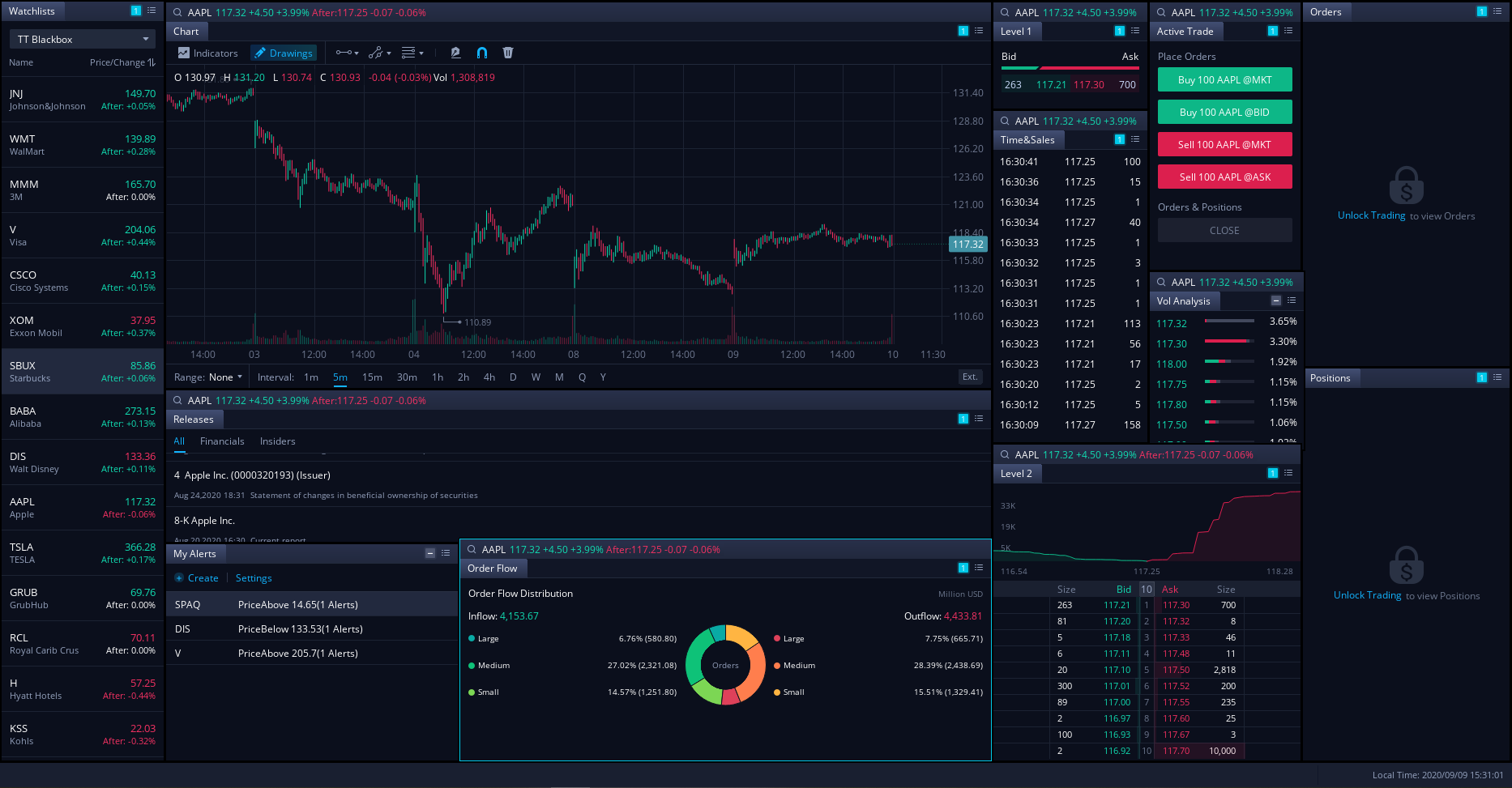Select the 1m chart interval
Viewport: 1512px width, 788px height.
tap(311, 377)
